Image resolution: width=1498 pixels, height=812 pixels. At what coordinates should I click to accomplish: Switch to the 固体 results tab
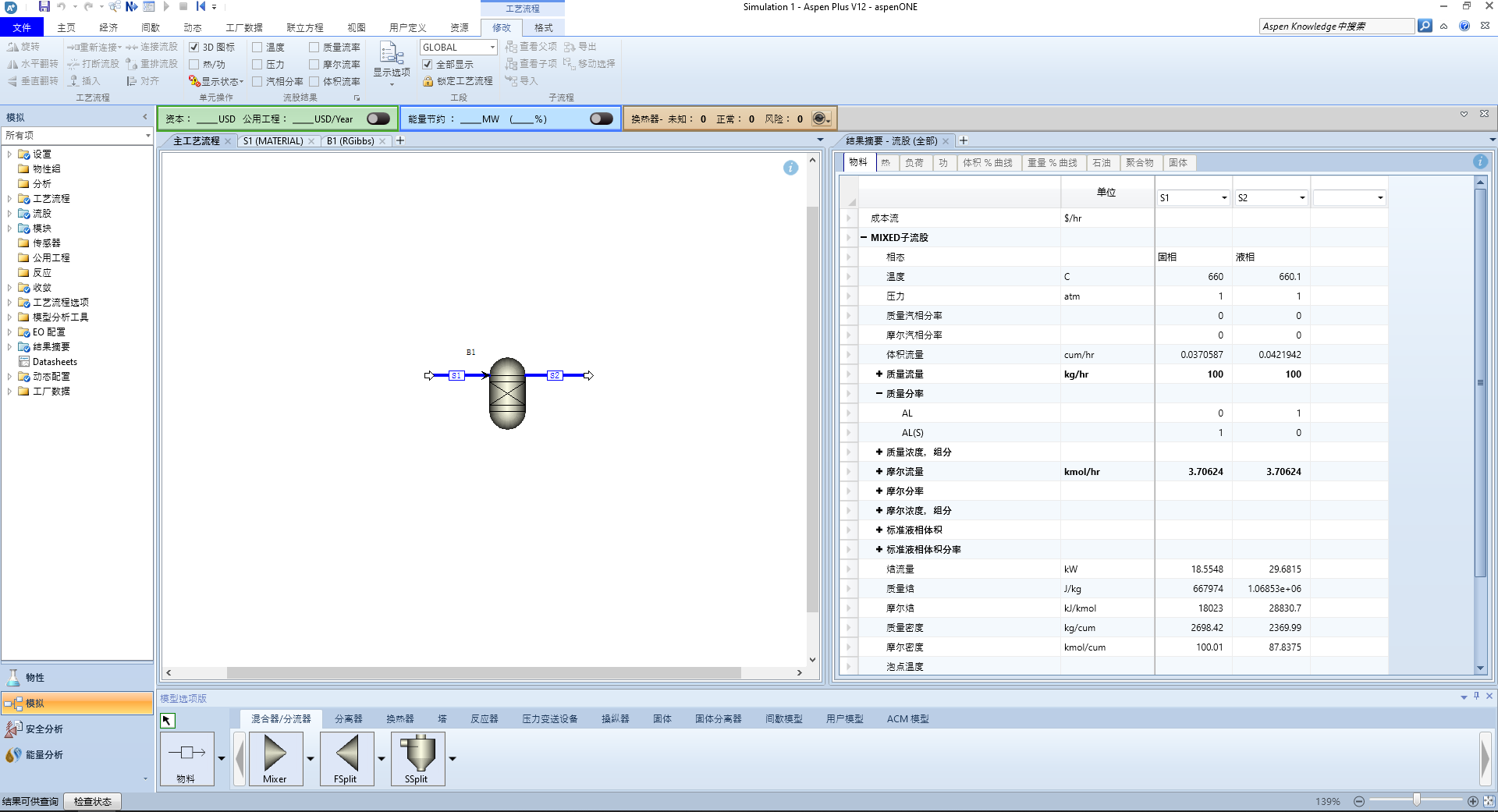pyautogui.click(x=1177, y=162)
